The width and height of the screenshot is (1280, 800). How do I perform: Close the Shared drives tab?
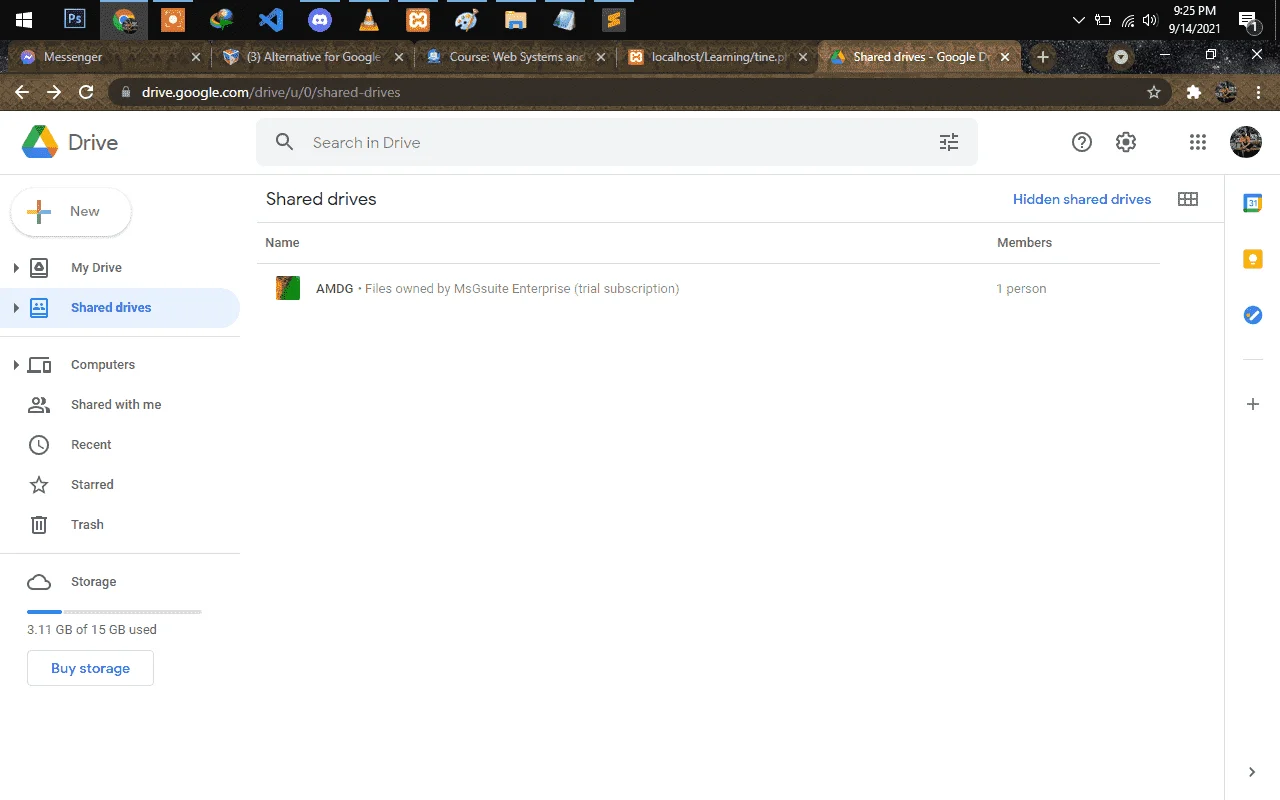(1005, 57)
